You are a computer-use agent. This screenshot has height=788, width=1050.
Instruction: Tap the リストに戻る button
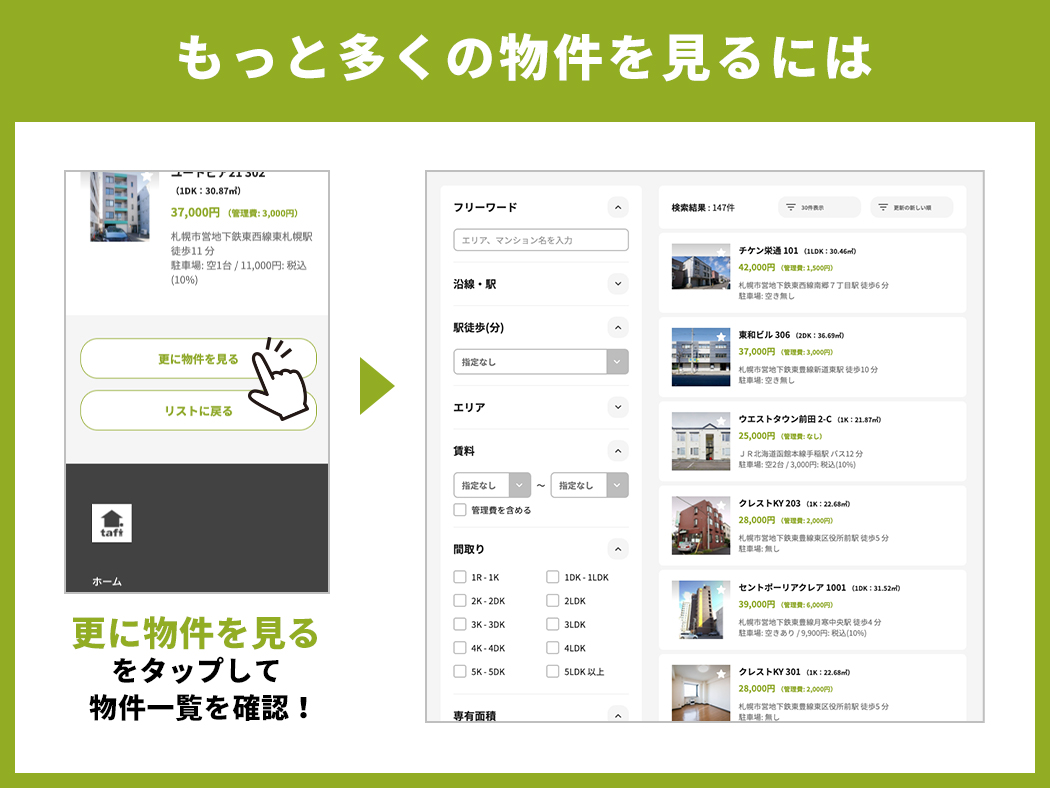[x=198, y=410]
